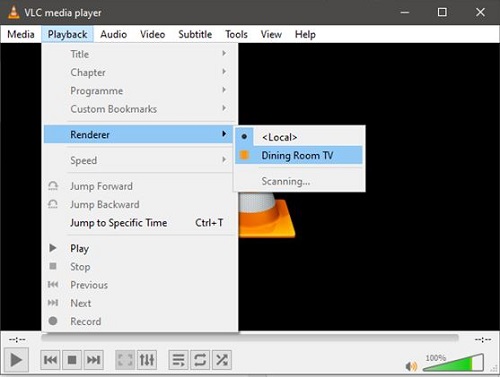This screenshot has width=500, height=377.
Task: Click the elapsed time label at left
Action: click(x=17, y=340)
